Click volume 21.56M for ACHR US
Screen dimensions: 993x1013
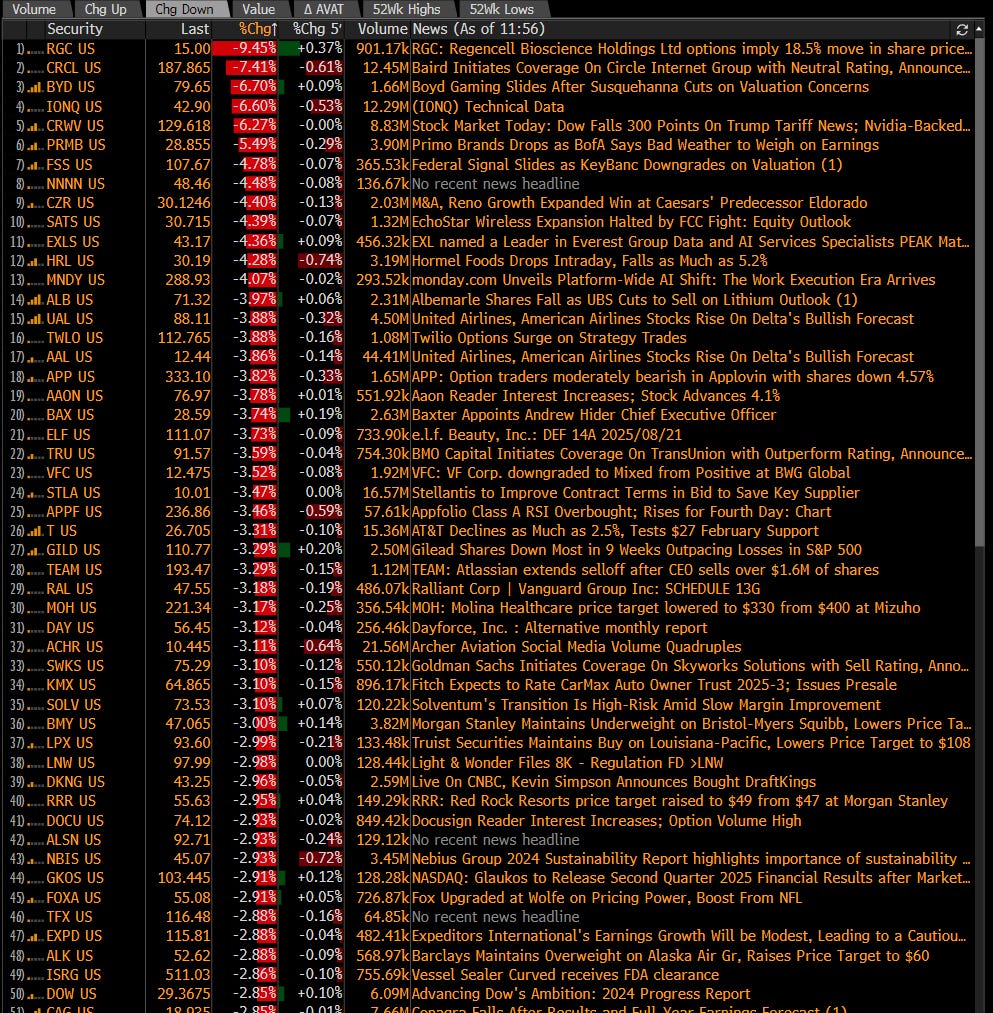385,647
